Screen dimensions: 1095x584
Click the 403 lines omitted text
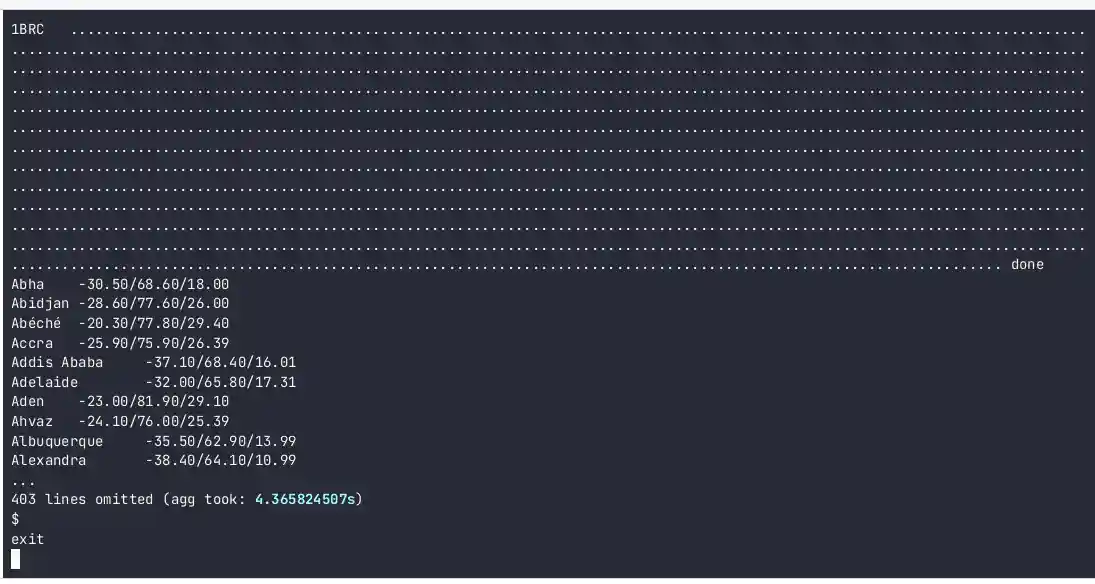pyautogui.click(x=82, y=499)
